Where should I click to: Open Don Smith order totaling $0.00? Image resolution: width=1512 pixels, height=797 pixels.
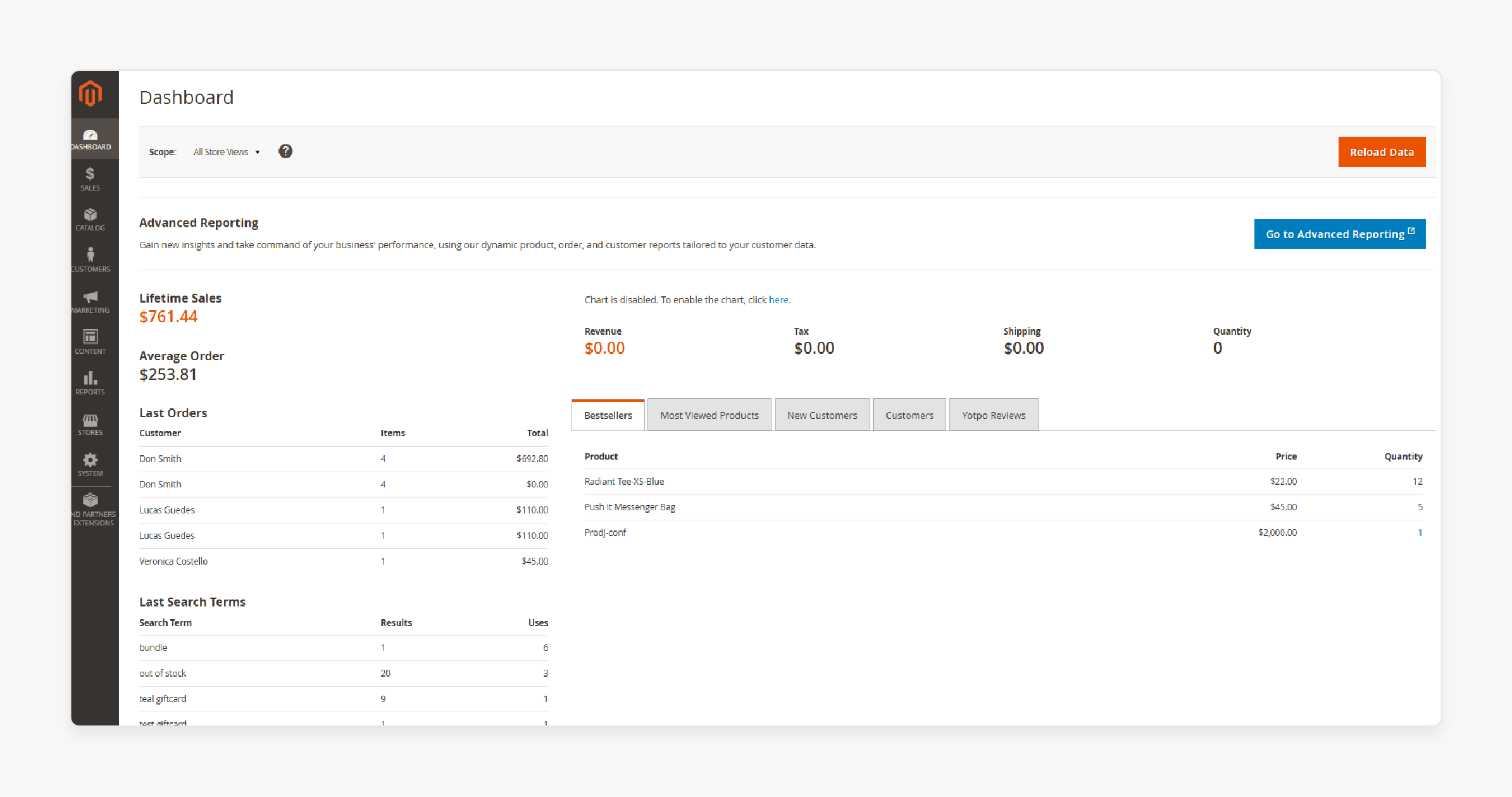pos(344,484)
